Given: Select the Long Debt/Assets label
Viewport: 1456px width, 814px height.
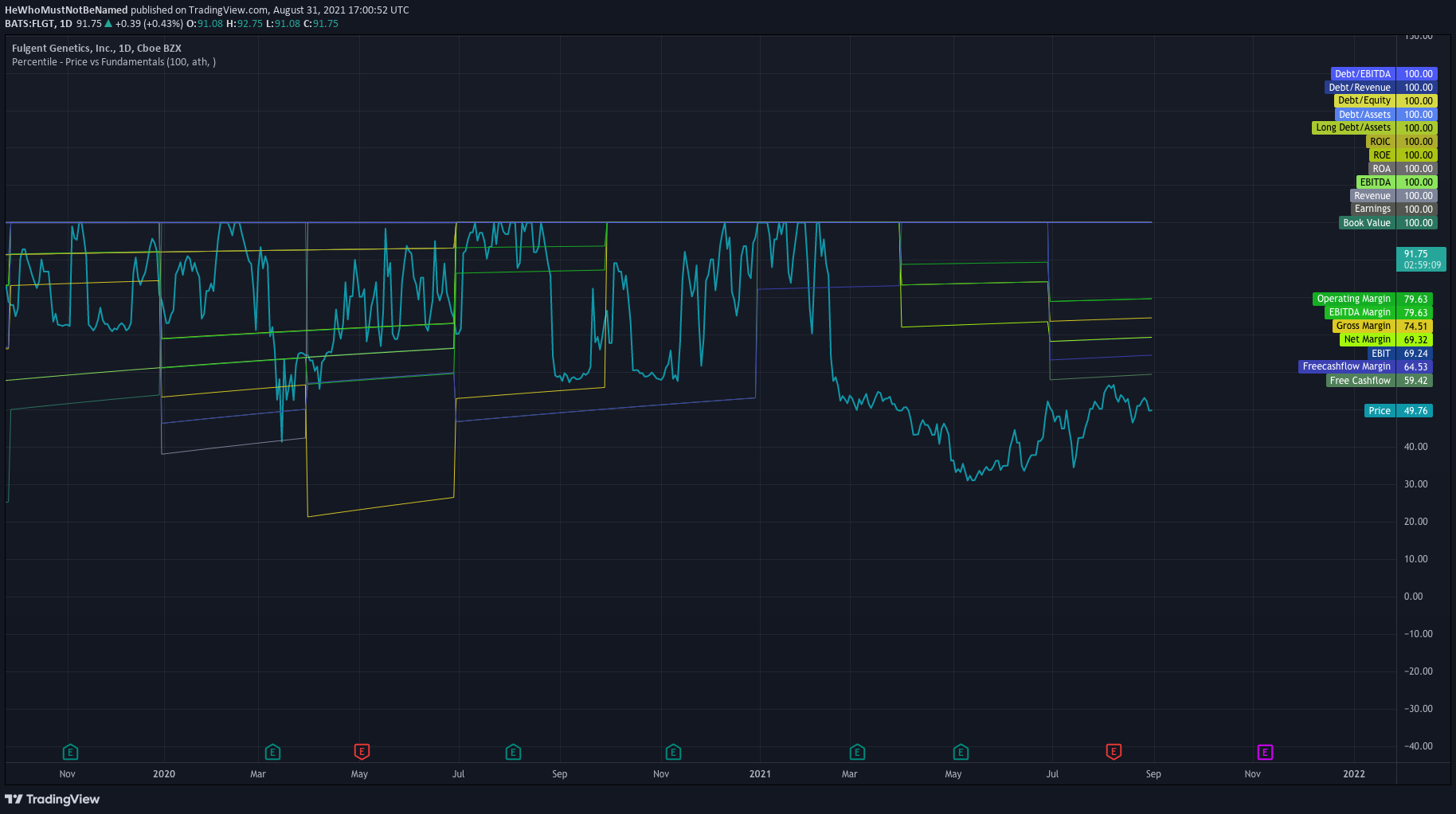Looking at the screenshot, I should pyautogui.click(x=1353, y=127).
